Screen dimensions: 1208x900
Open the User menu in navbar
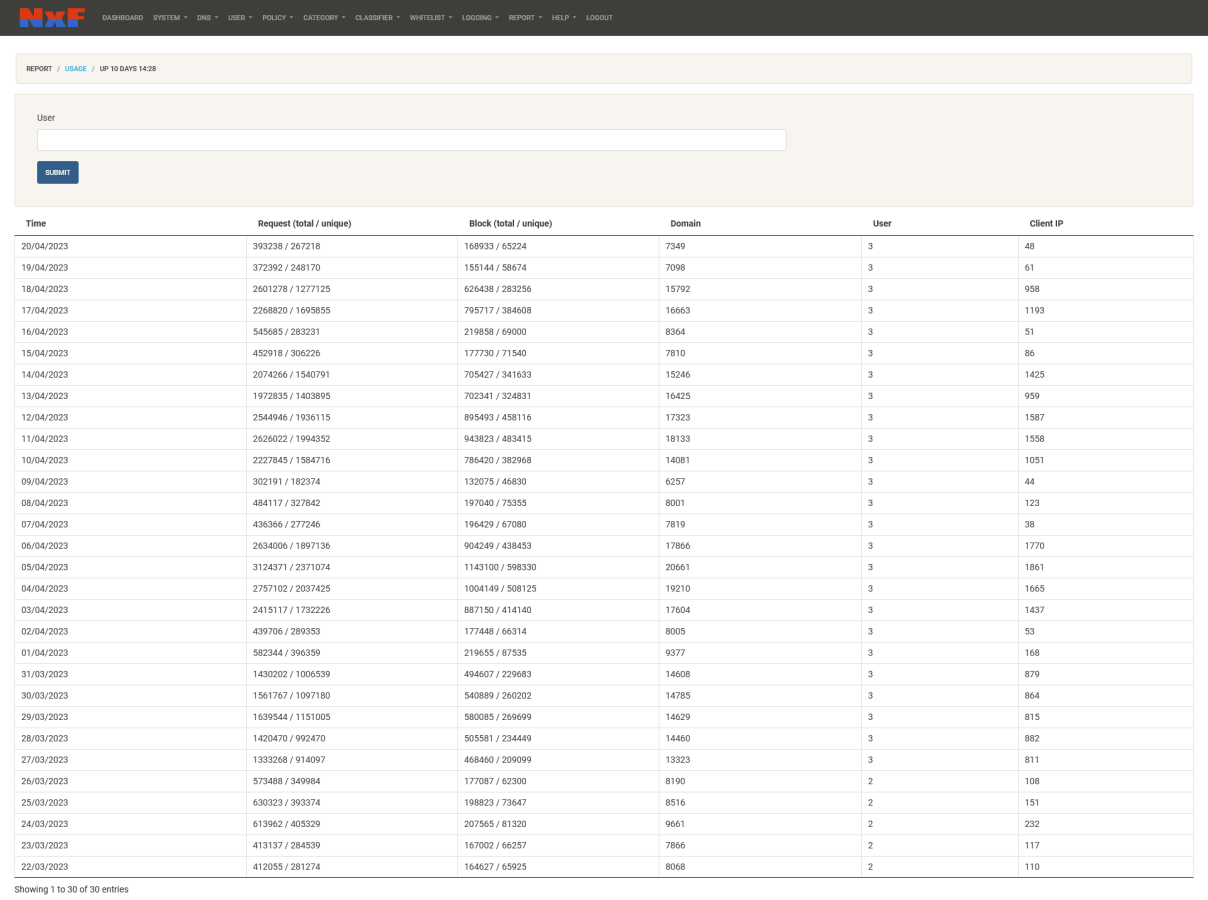tap(240, 18)
